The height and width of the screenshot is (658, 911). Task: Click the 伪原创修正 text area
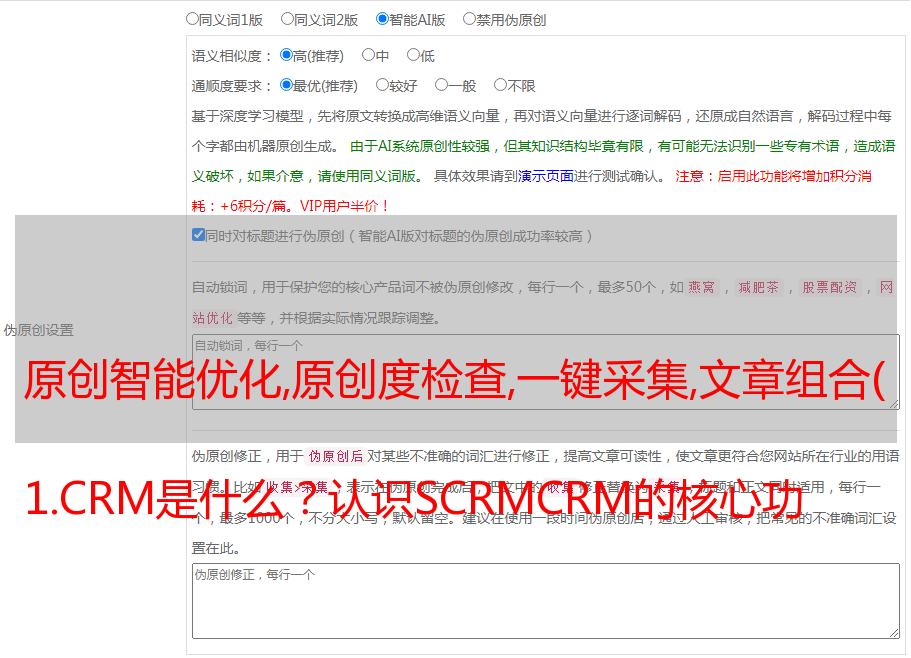(546, 601)
